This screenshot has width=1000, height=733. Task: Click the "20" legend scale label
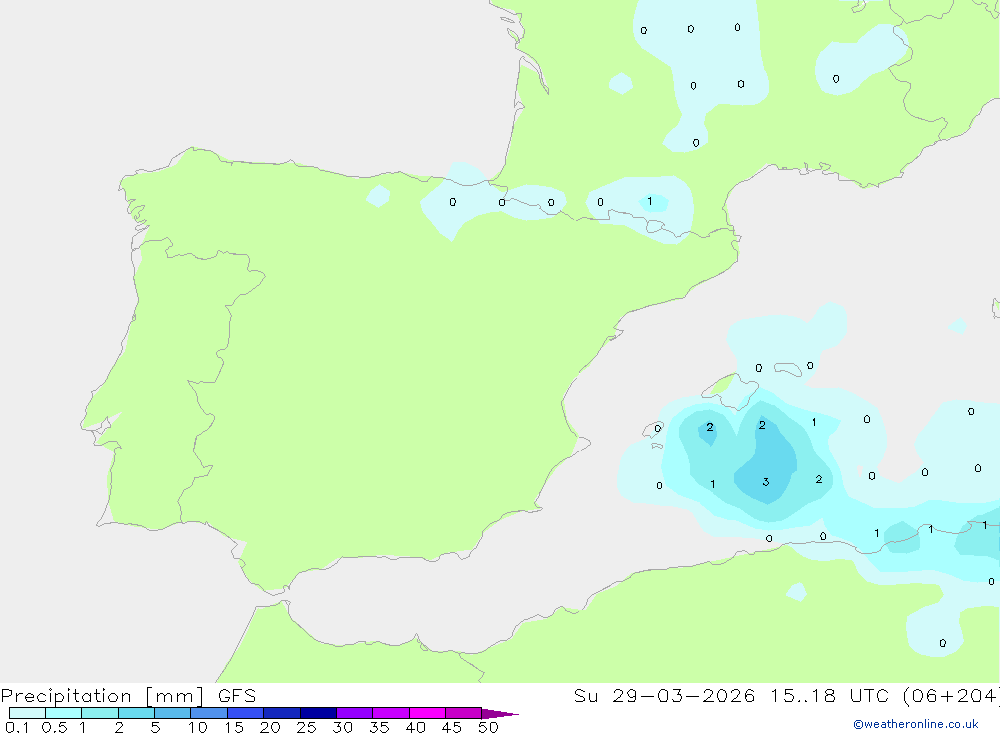coord(270,727)
